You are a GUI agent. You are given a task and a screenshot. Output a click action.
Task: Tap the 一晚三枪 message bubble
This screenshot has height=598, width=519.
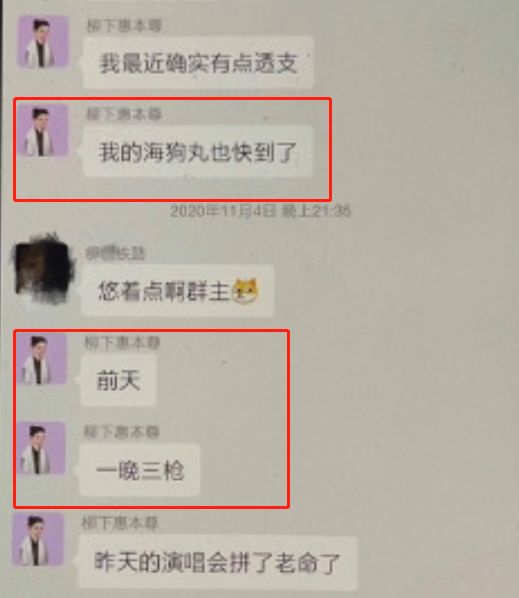coord(140,470)
